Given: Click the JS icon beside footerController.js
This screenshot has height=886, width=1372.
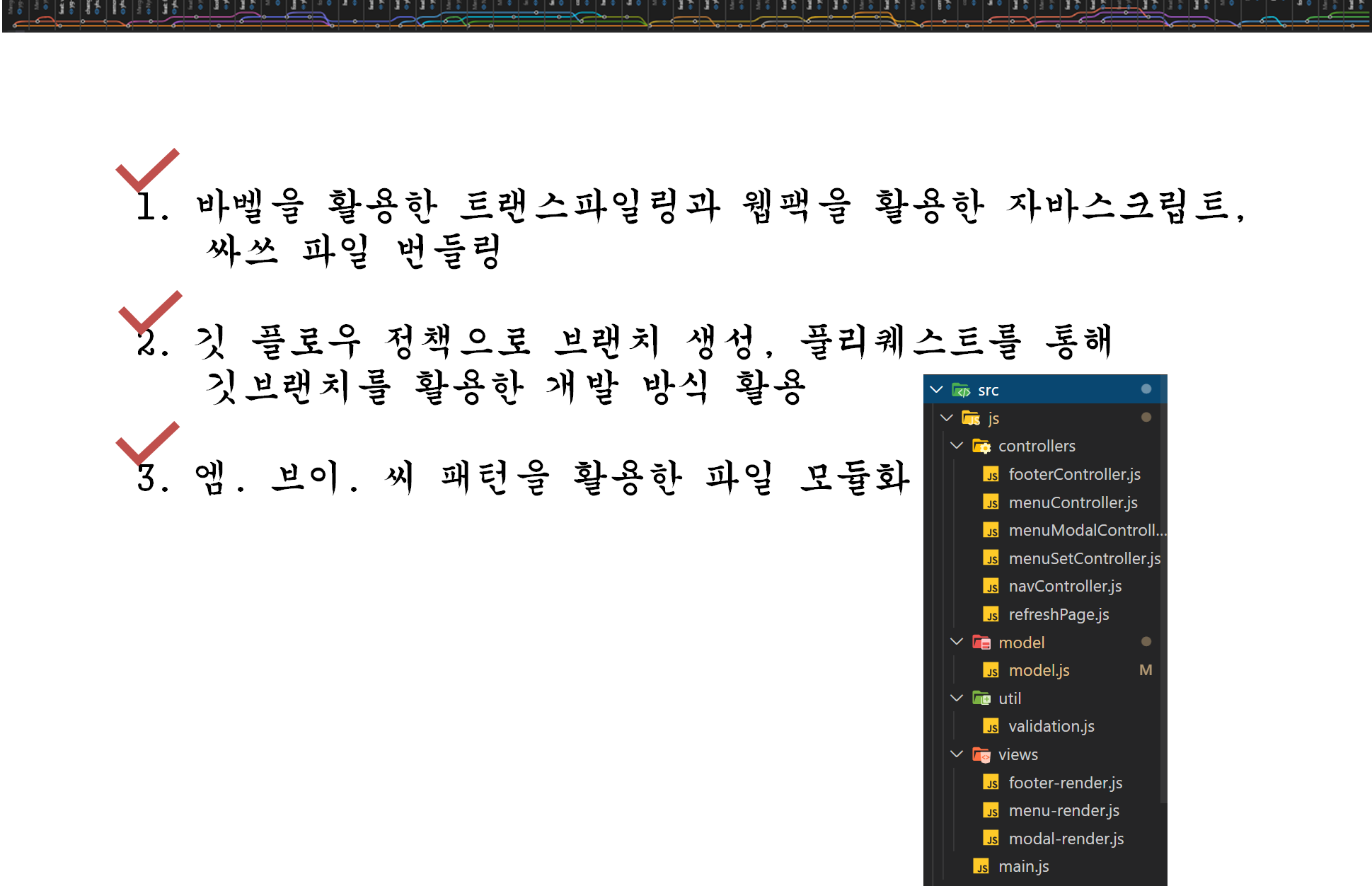Looking at the screenshot, I should (991, 474).
